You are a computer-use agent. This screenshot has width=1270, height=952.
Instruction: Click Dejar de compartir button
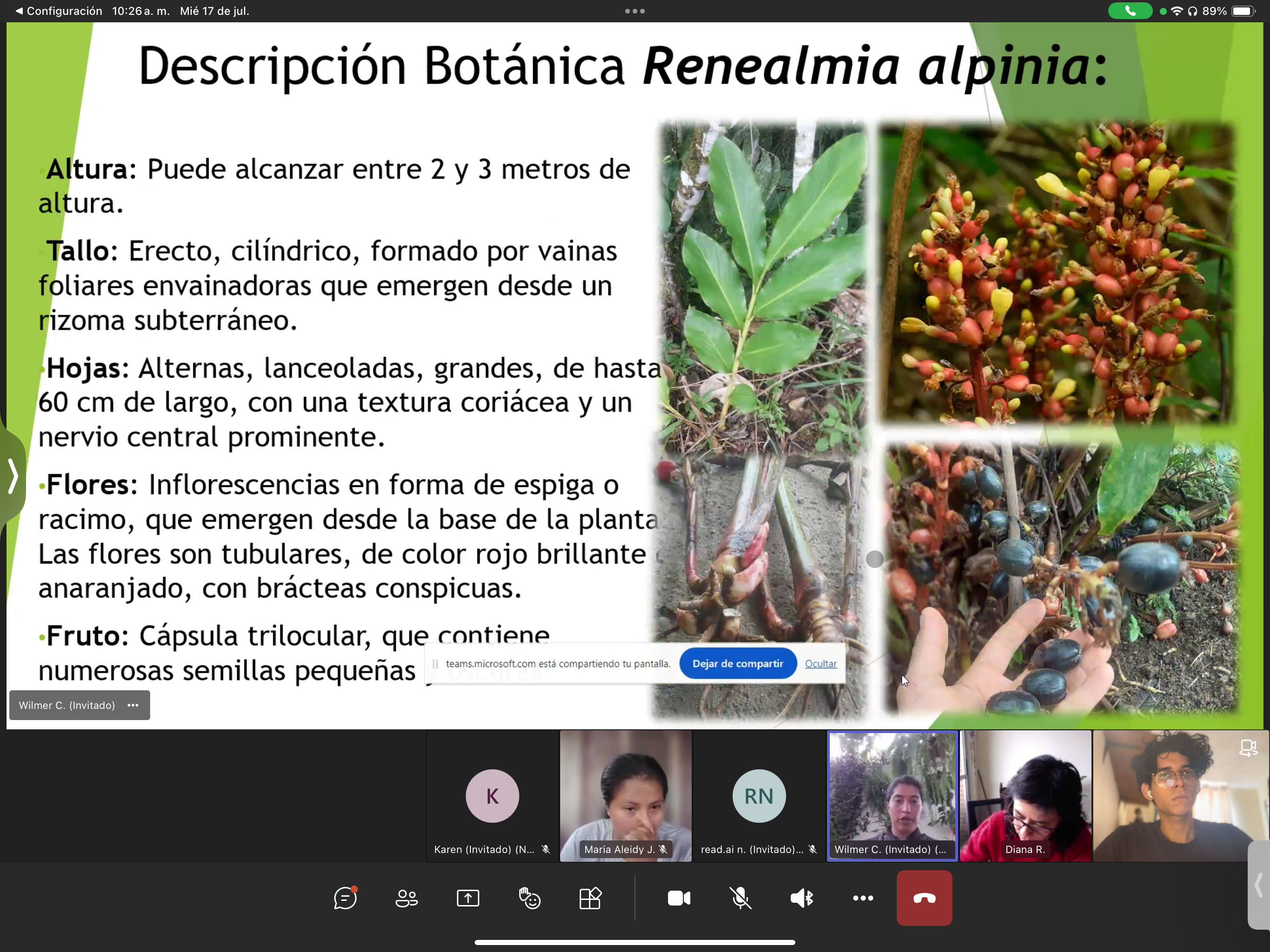click(x=737, y=663)
